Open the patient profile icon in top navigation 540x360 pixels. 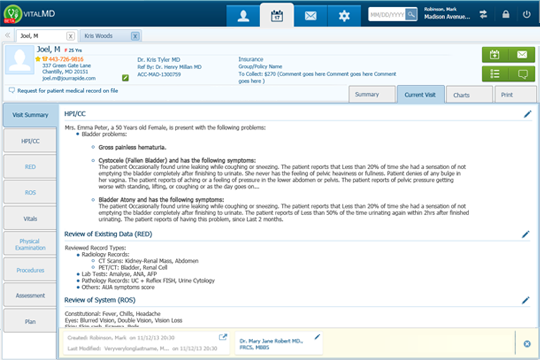click(x=243, y=16)
